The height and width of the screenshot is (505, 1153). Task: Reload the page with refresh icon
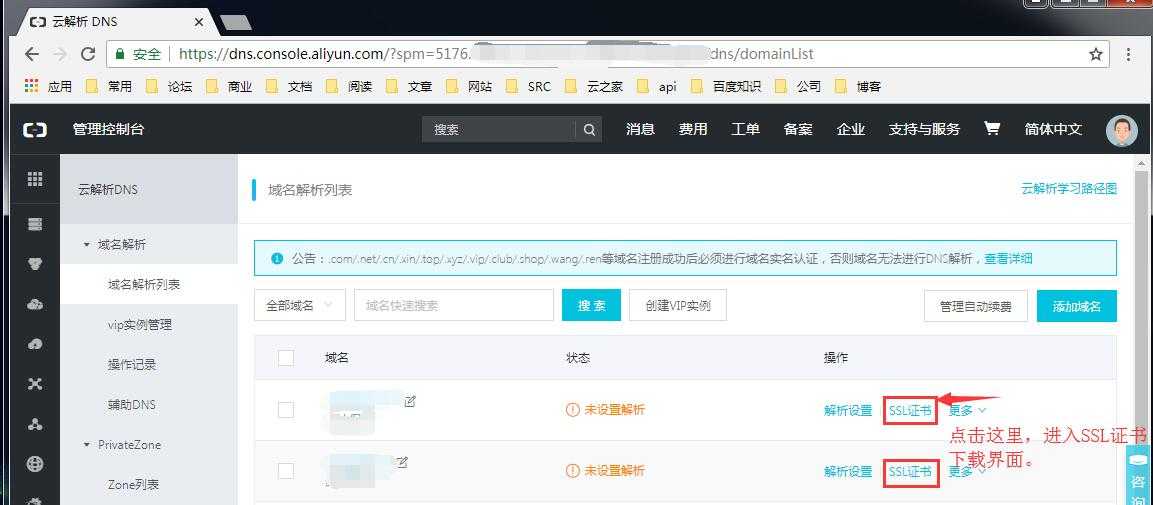[x=88, y=54]
